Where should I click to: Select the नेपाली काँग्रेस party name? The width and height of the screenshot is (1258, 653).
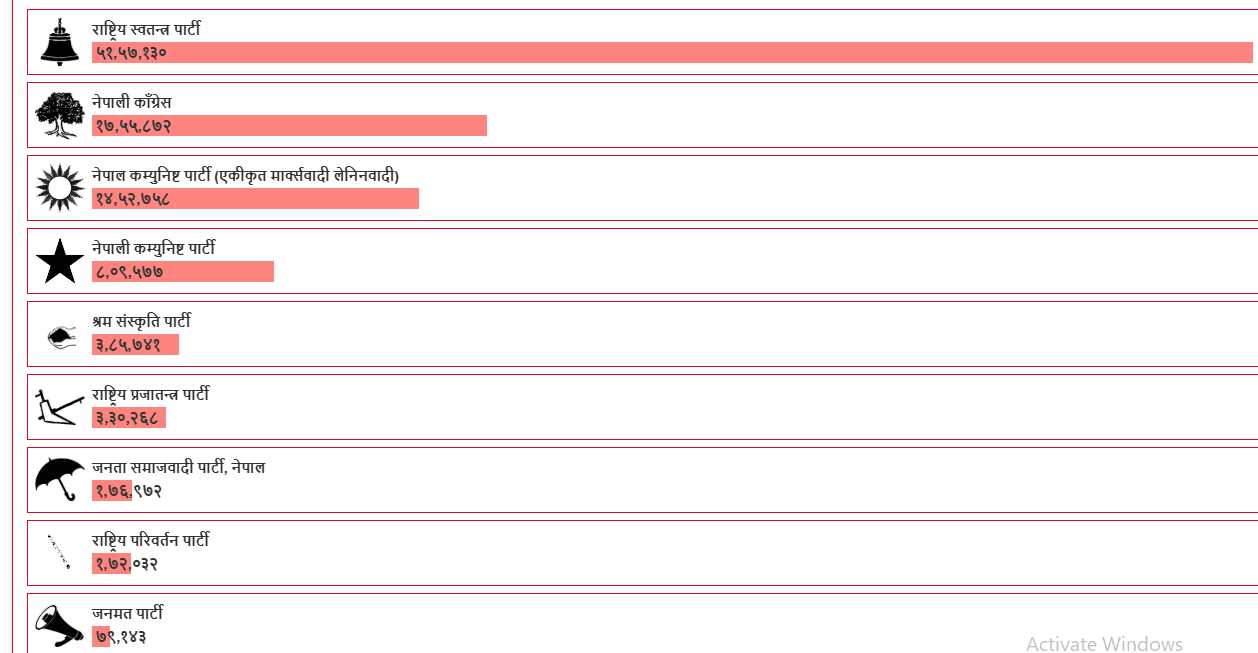point(132,103)
